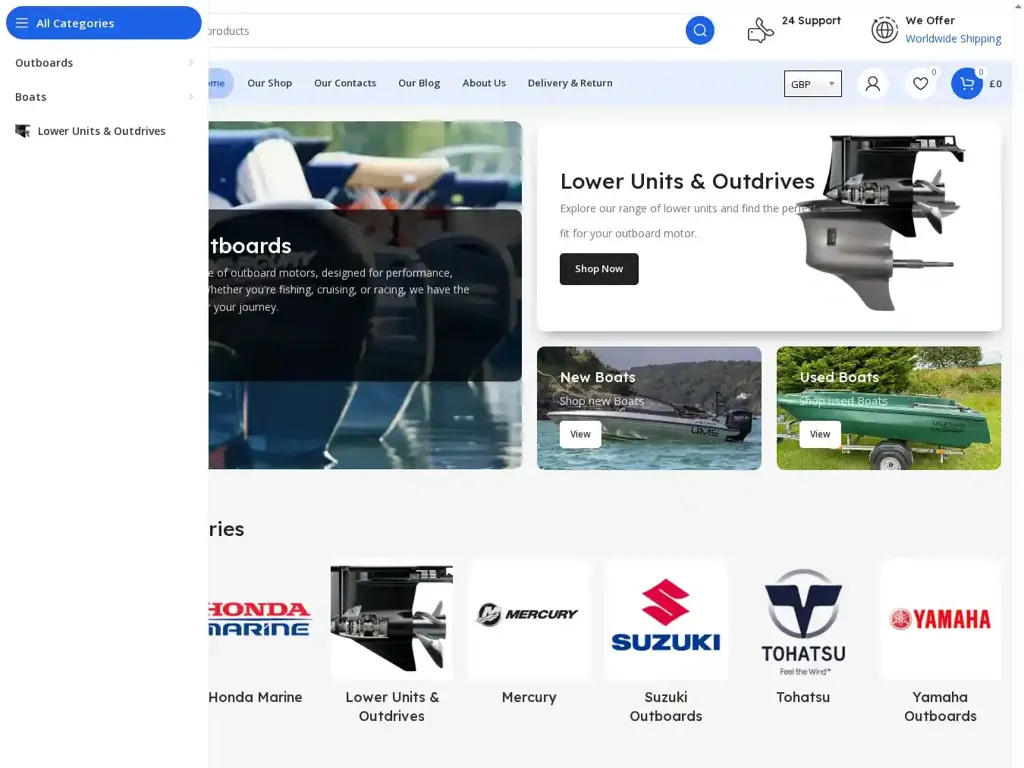Select the Yamaha Outboards brand thumbnail

pos(940,619)
